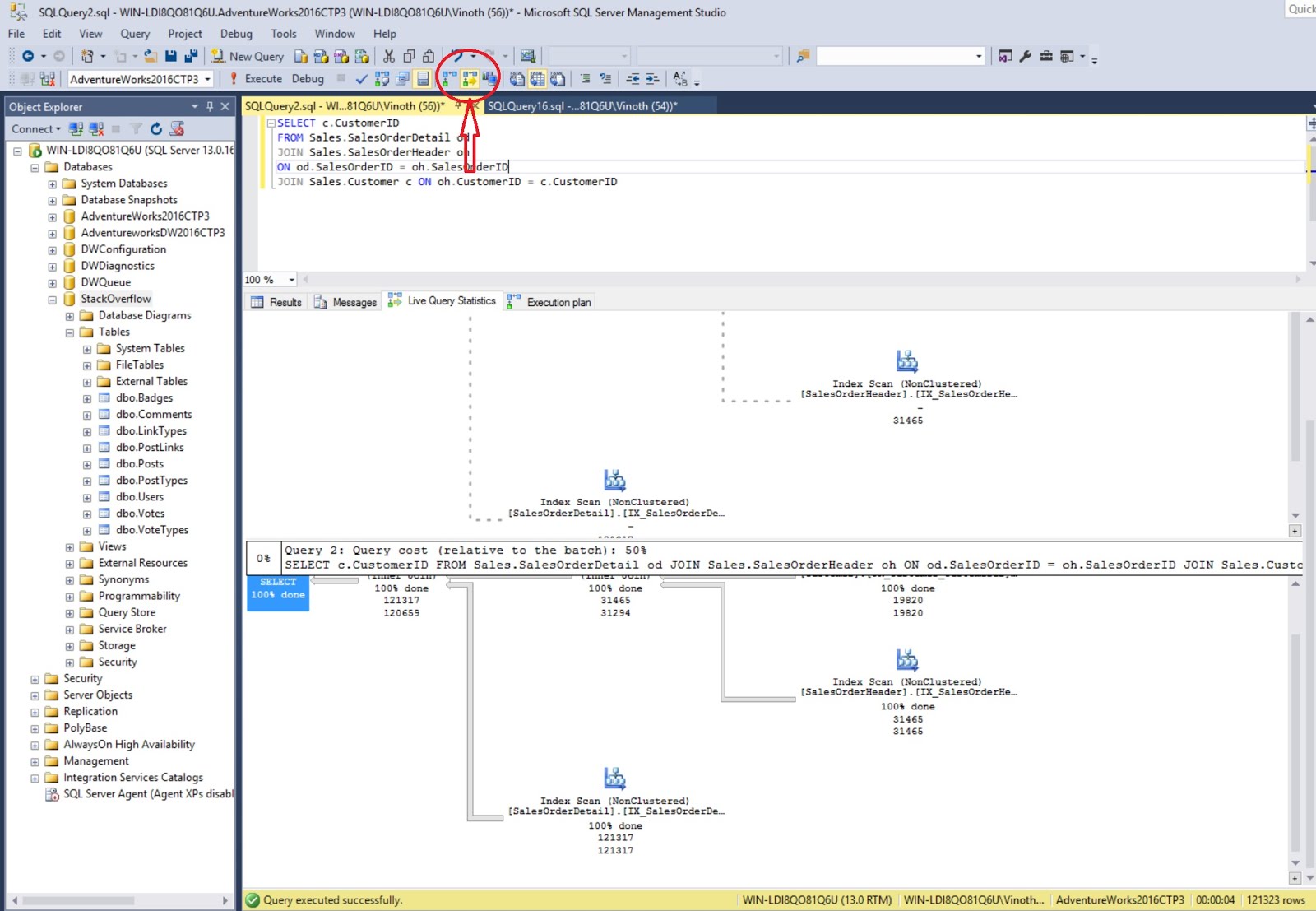1316x911 pixels.
Task: Open the File menu
Action: (16, 34)
